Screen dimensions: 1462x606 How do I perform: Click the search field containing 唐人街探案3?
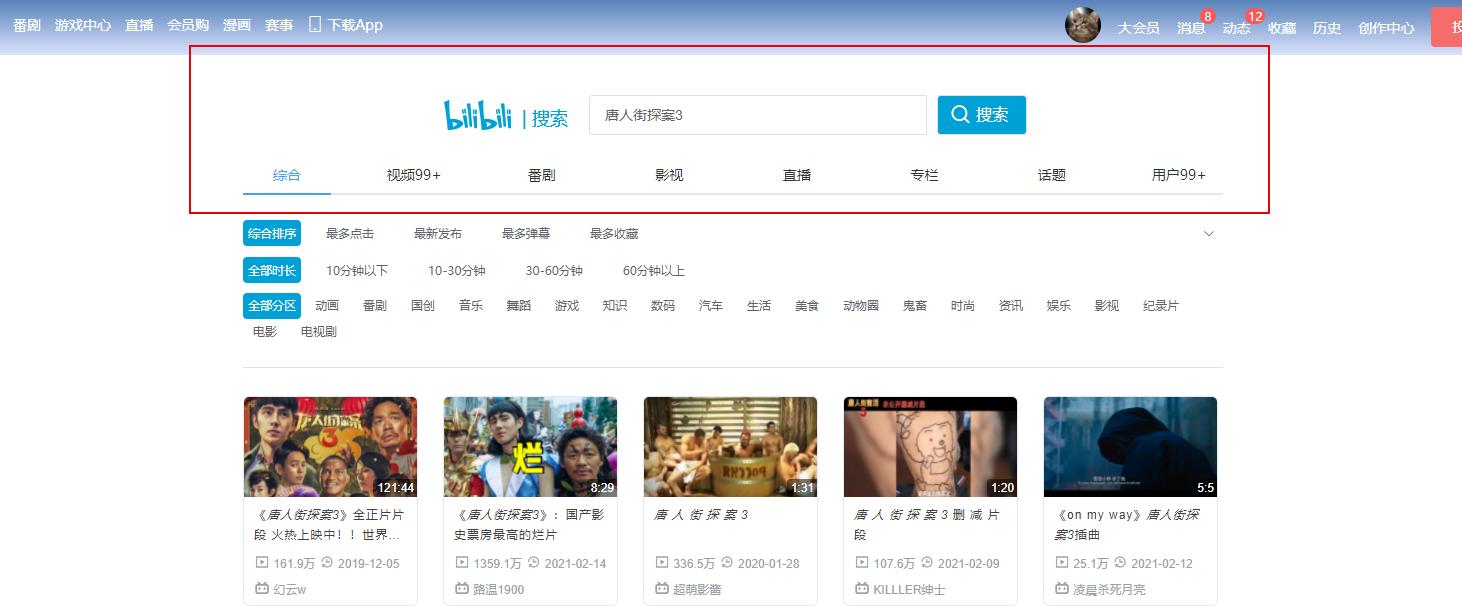758,115
